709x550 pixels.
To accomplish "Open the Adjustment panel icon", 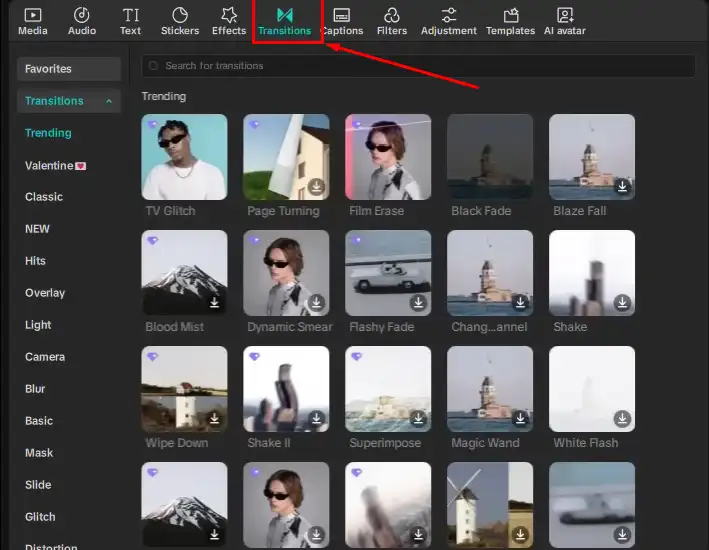I will point(447,16).
